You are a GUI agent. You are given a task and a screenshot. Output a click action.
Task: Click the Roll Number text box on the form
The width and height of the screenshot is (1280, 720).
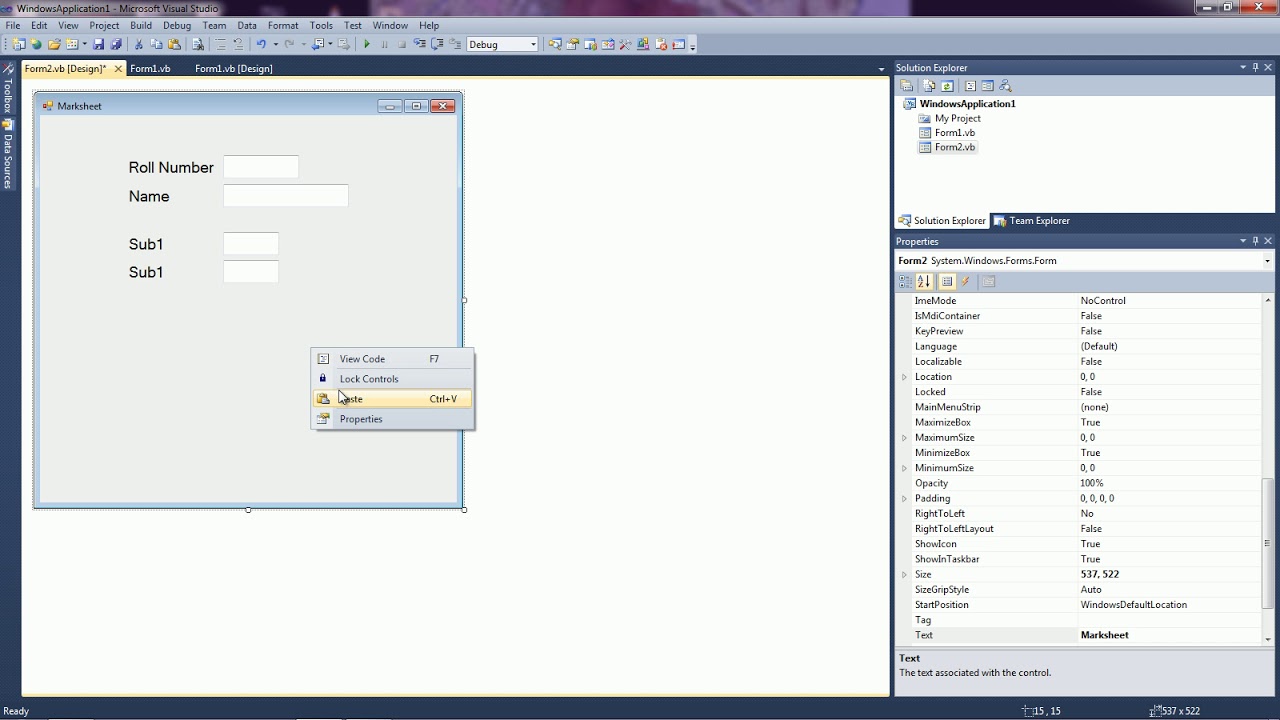(261, 167)
